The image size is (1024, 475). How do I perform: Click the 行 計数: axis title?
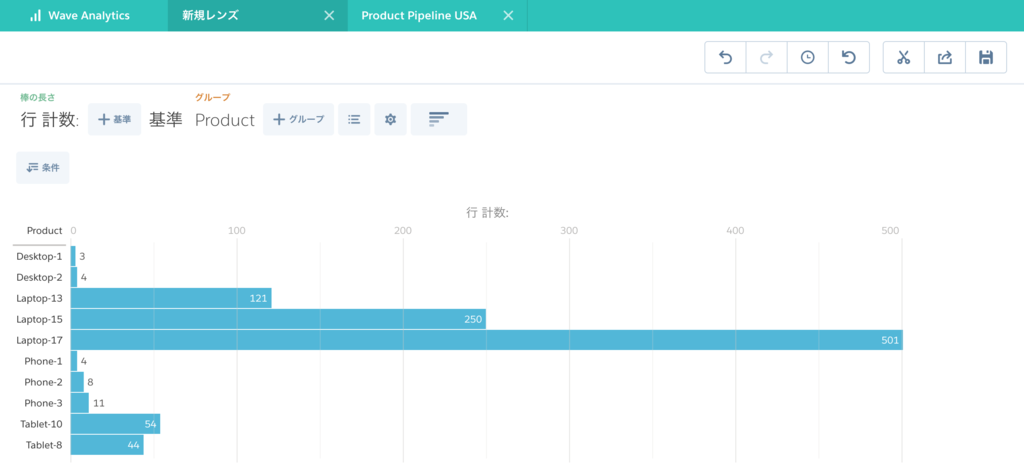coord(487,213)
